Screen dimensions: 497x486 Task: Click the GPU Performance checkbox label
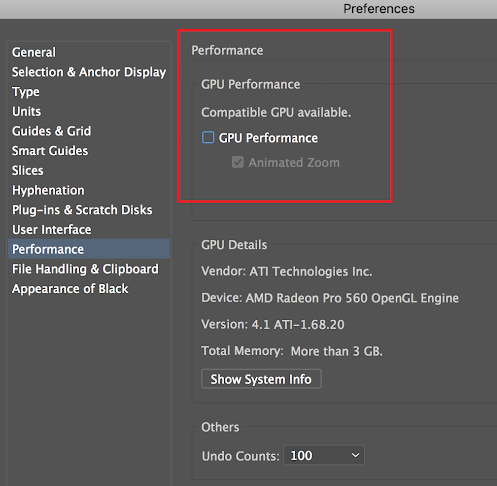click(x=268, y=138)
